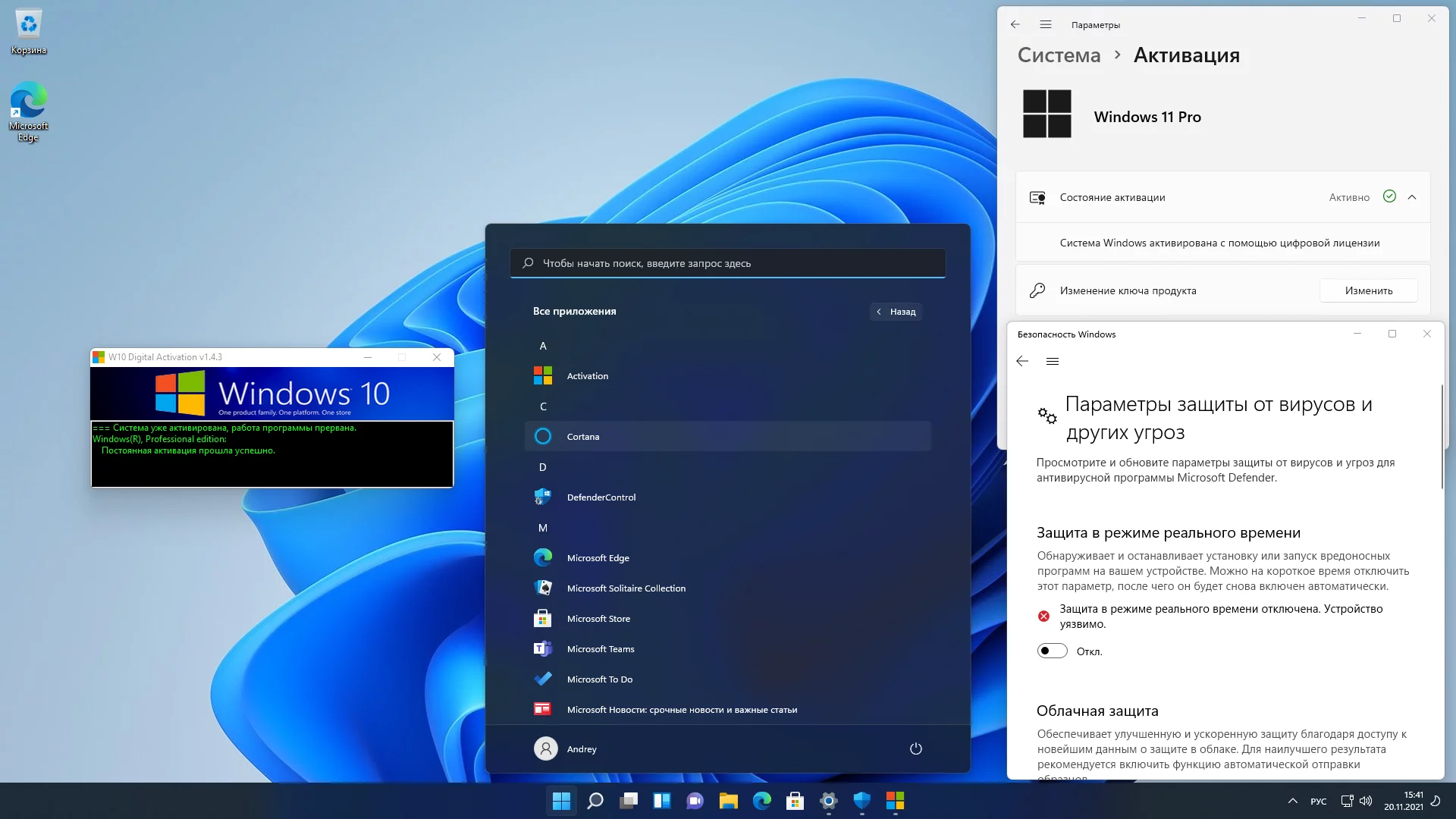
Task: Jump to letter M section header
Action: tap(542, 528)
